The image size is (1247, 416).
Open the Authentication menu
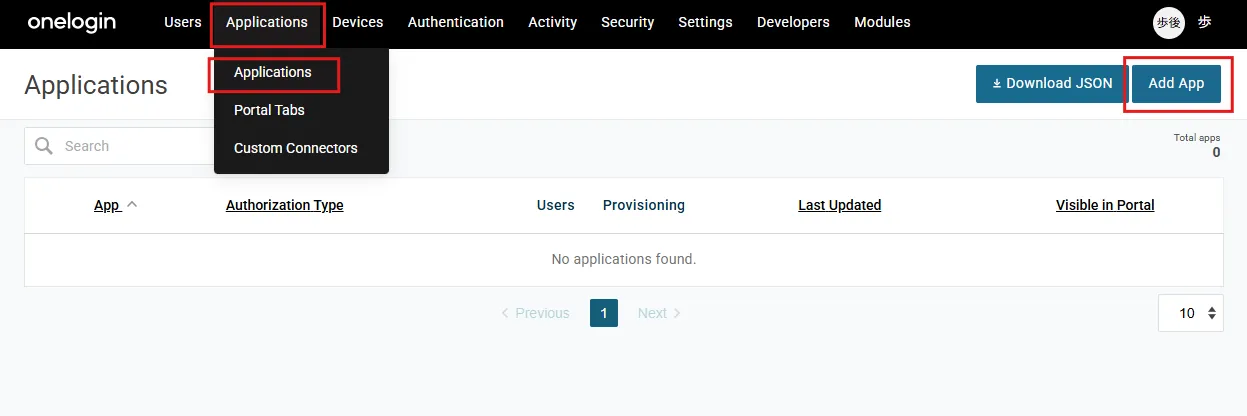(456, 22)
